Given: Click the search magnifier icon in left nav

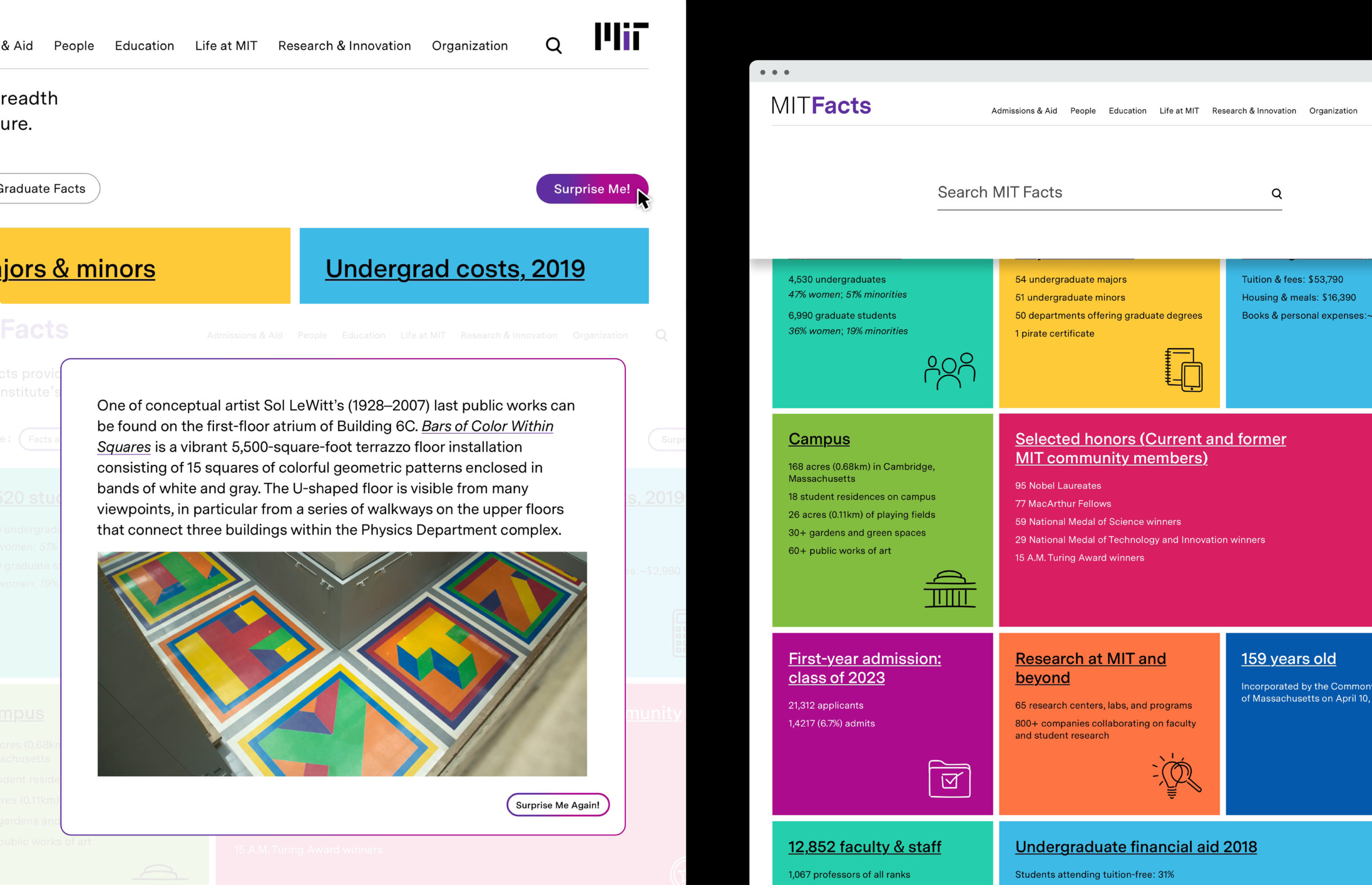Looking at the screenshot, I should 553,46.
